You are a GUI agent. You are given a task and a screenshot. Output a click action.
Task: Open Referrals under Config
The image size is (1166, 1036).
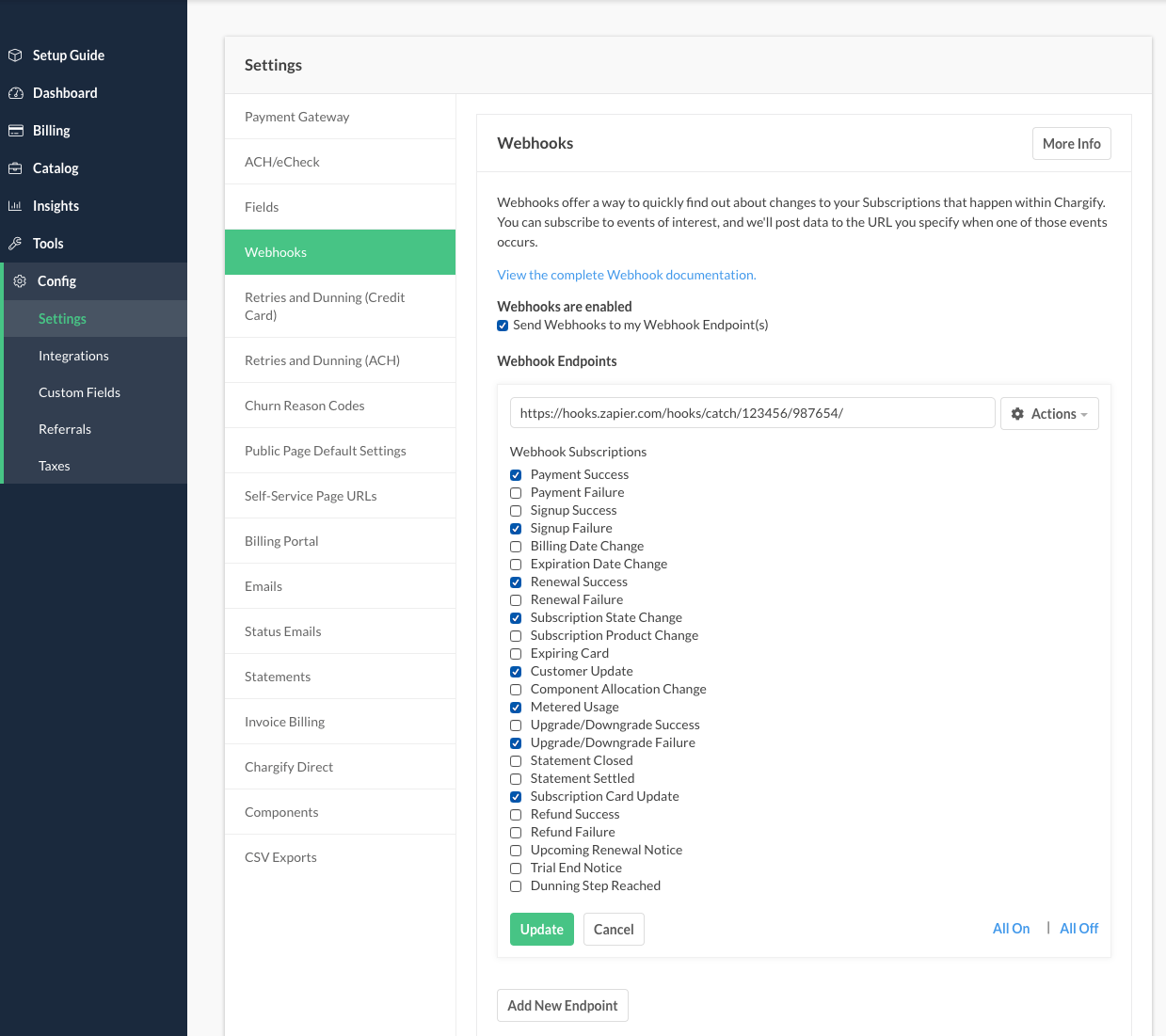click(x=65, y=429)
